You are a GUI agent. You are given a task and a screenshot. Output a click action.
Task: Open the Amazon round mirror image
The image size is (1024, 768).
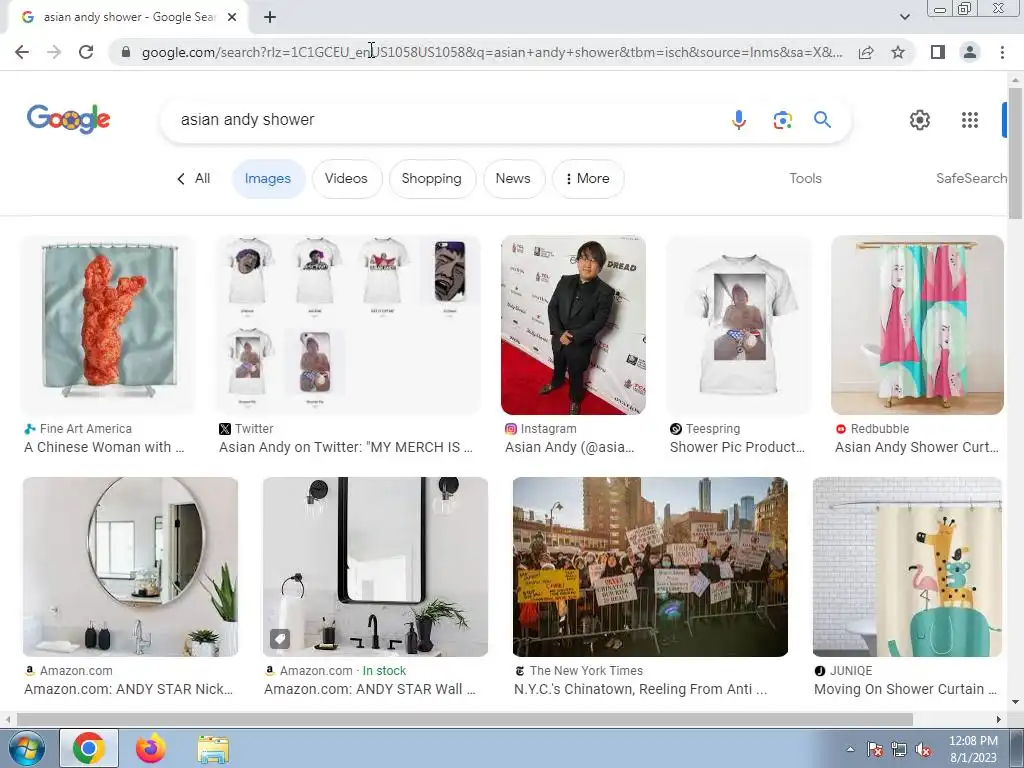pos(131,567)
